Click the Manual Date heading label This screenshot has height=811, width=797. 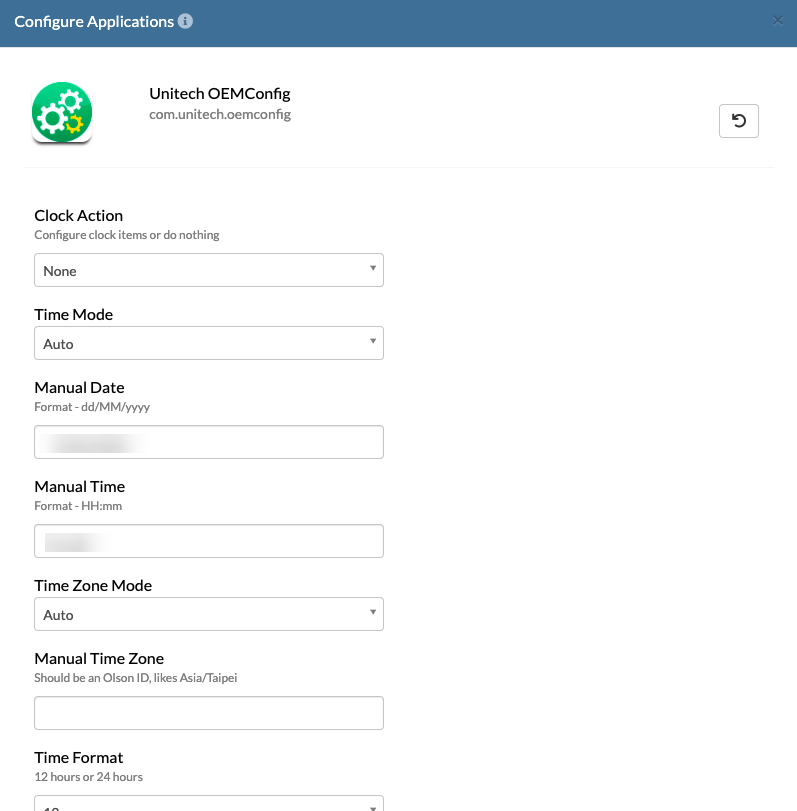[79, 387]
